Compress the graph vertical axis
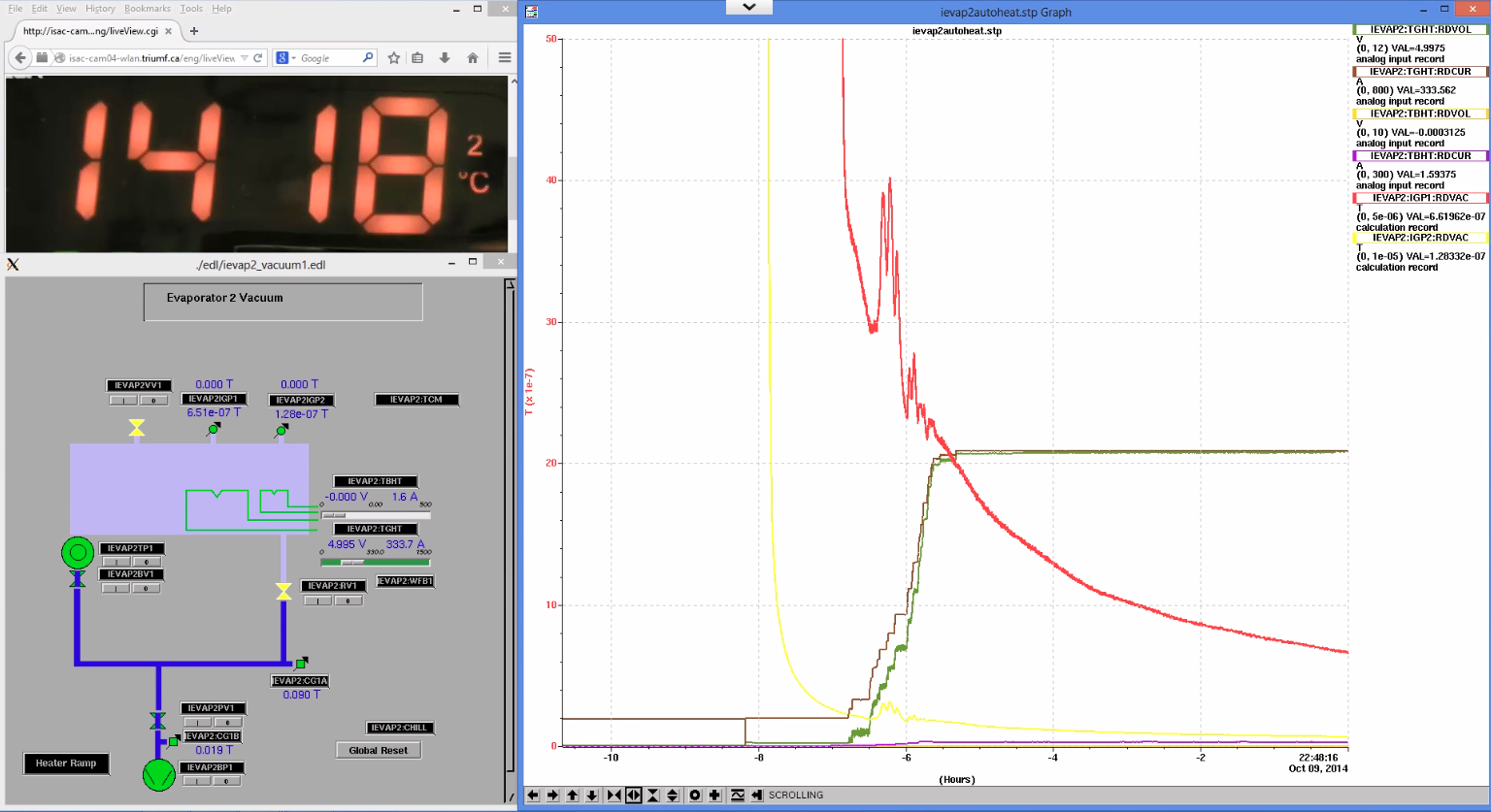 653,795
